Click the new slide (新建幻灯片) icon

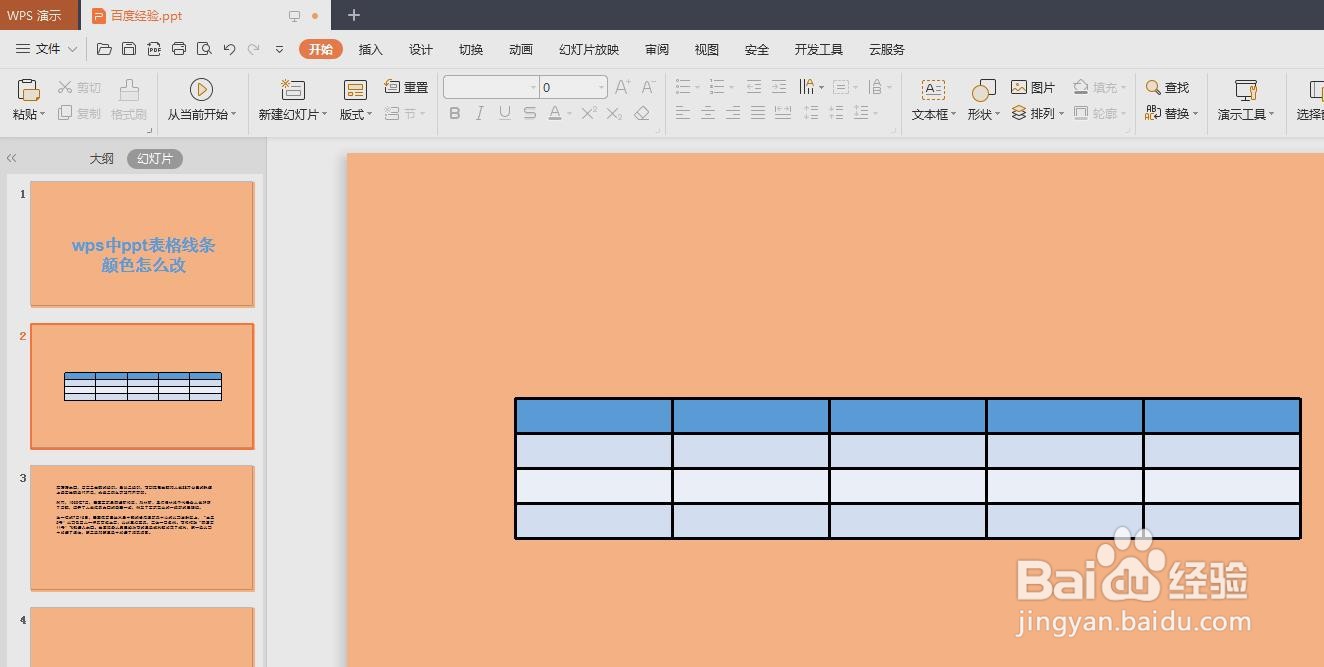coord(292,90)
